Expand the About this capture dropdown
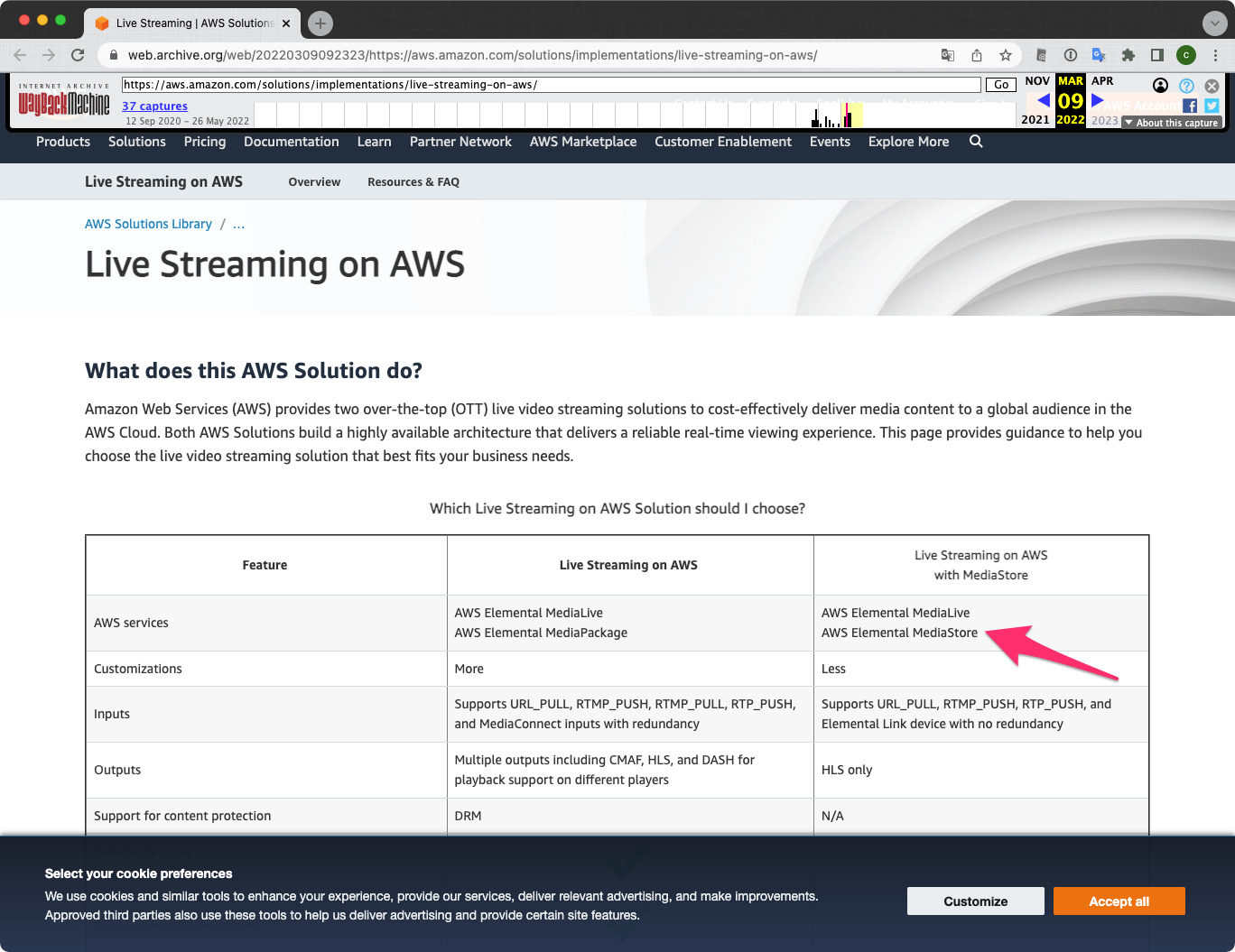This screenshot has height=952, width=1235. pos(1172,123)
